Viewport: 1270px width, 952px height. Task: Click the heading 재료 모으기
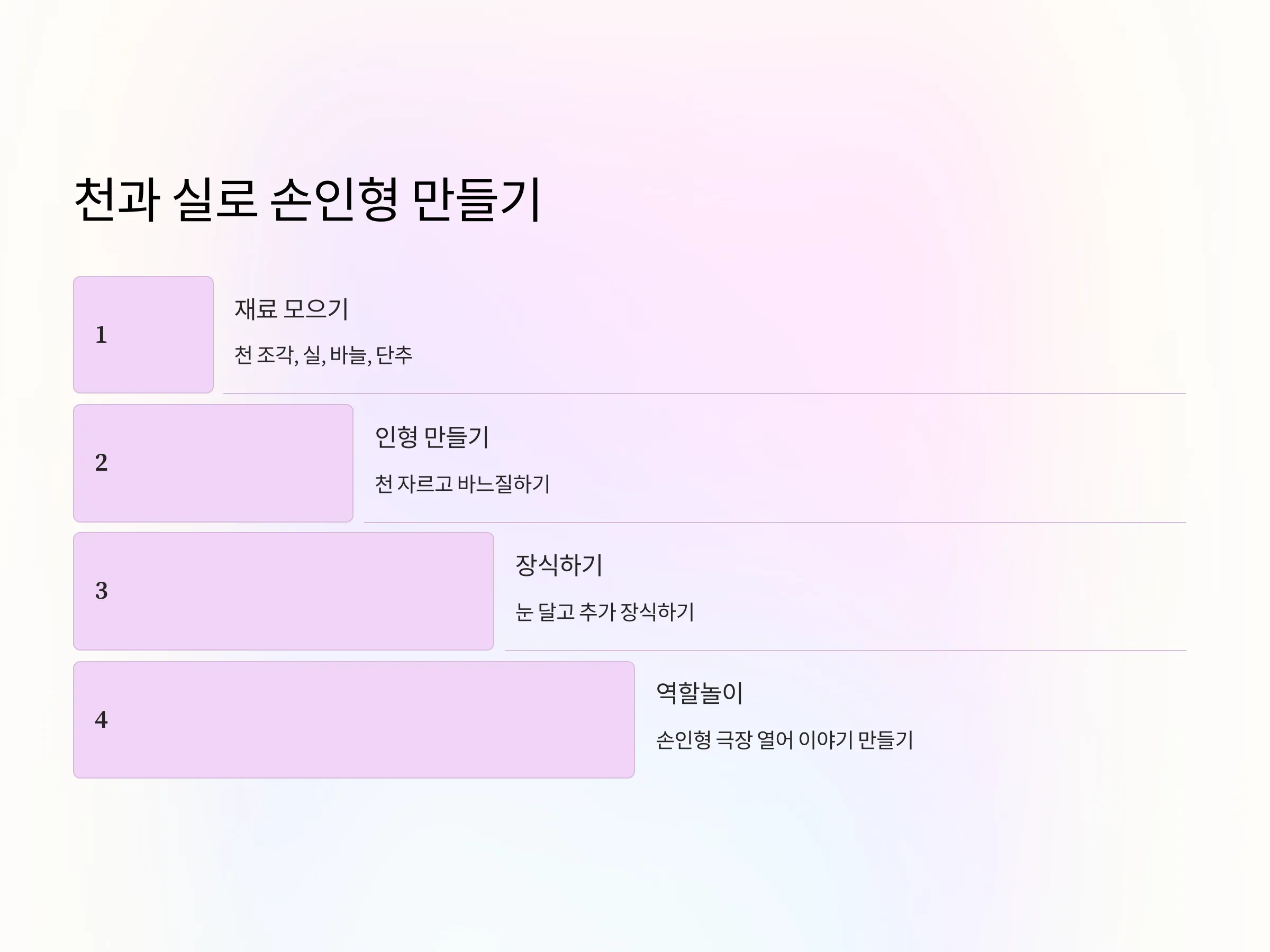[292, 309]
